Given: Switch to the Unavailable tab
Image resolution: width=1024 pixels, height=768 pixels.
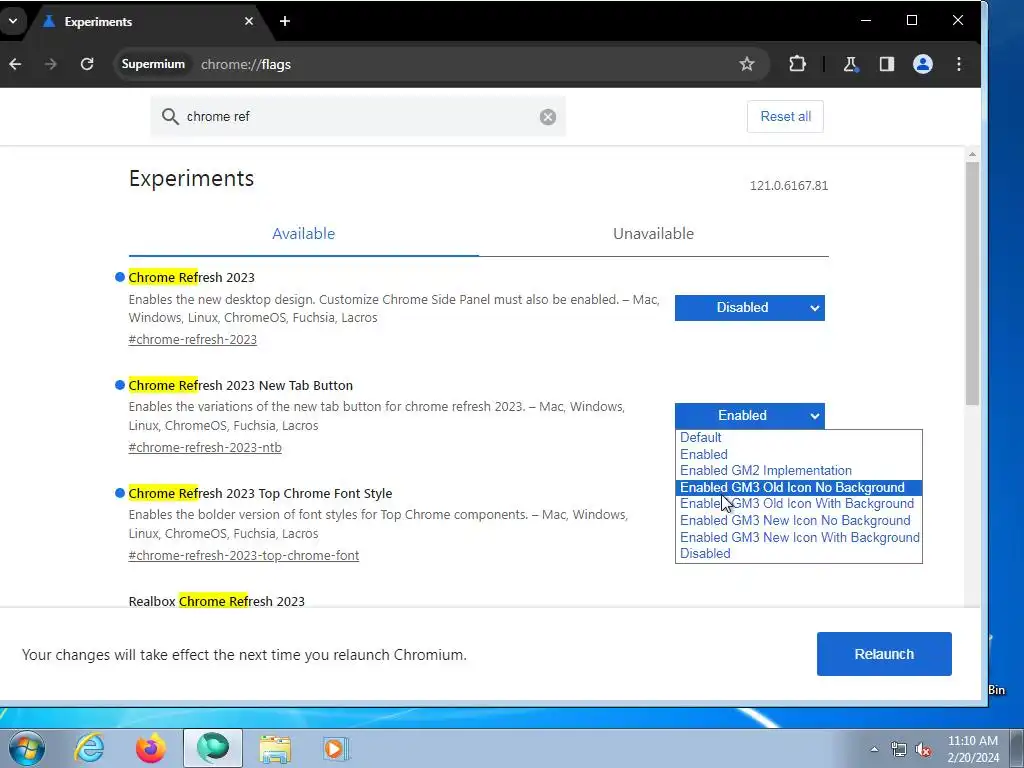Looking at the screenshot, I should click(654, 234).
